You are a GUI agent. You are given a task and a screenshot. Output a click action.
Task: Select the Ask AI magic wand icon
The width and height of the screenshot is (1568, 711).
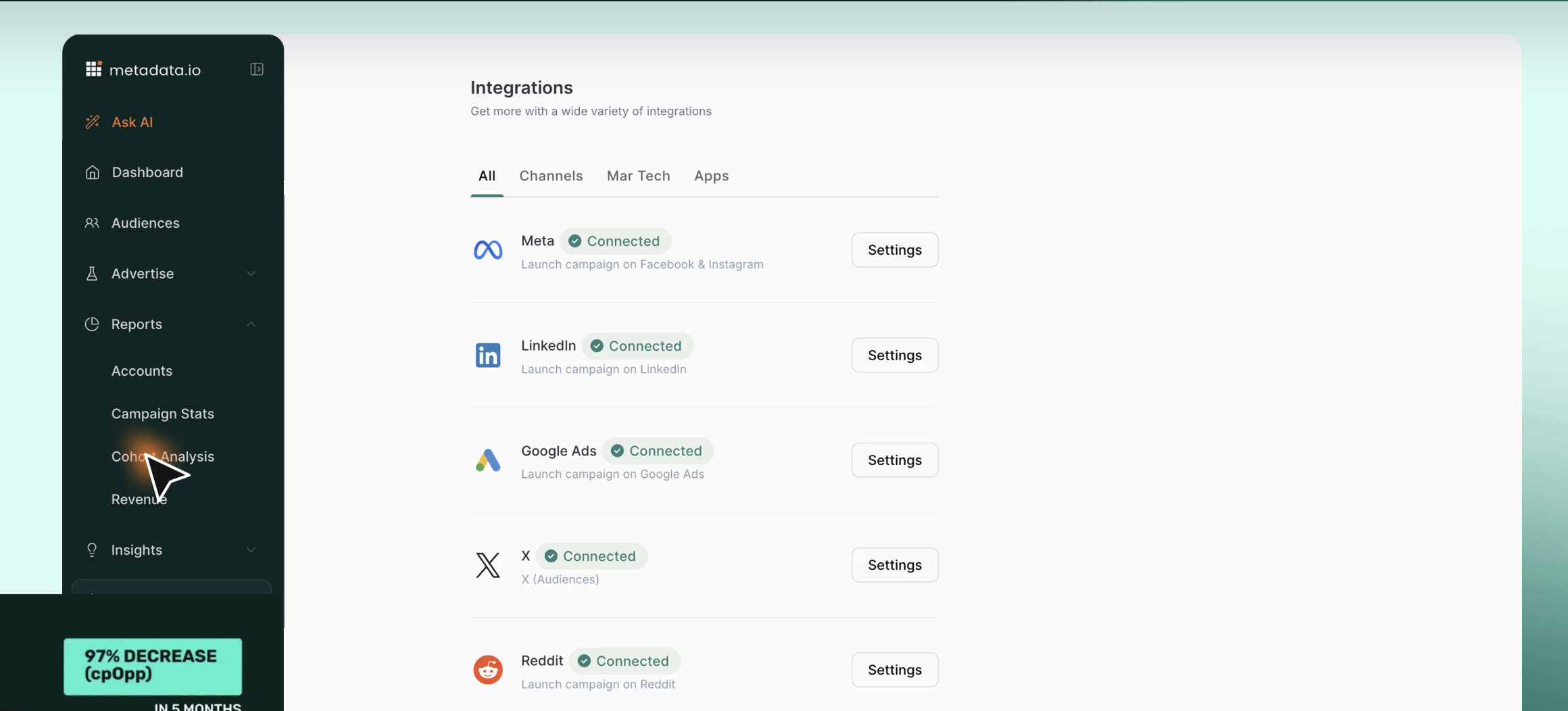(93, 122)
